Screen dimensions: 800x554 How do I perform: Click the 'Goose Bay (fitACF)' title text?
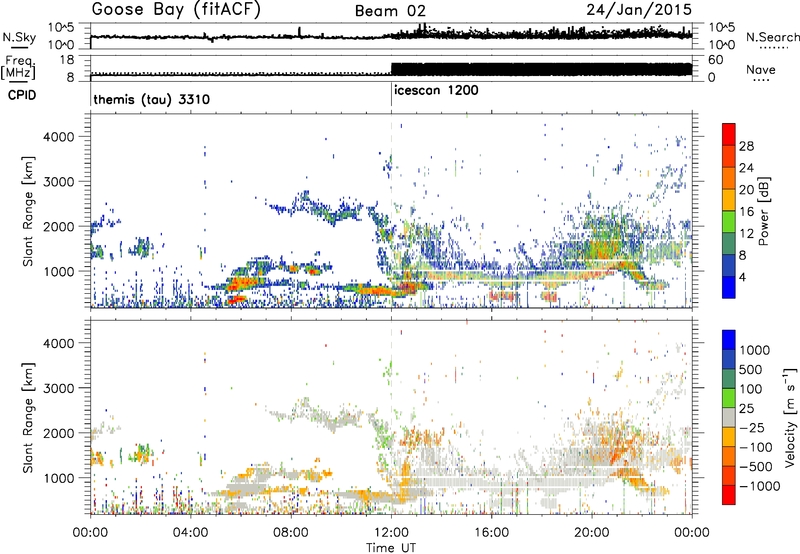(176, 10)
